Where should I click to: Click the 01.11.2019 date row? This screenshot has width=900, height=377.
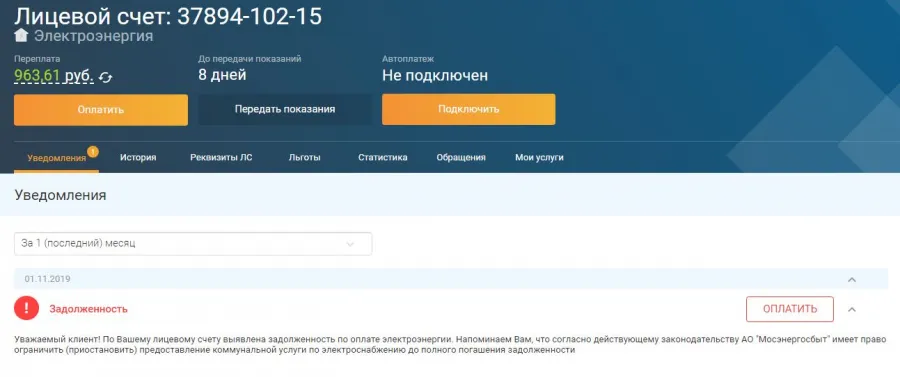tap(451, 279)
